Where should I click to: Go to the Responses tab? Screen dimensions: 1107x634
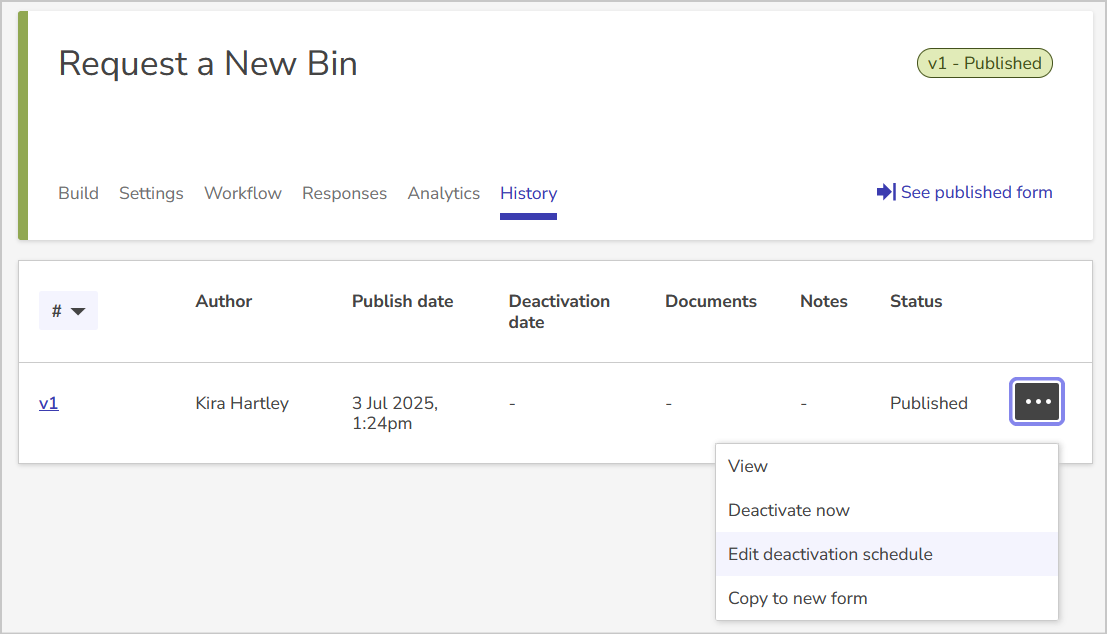point(345,193)
